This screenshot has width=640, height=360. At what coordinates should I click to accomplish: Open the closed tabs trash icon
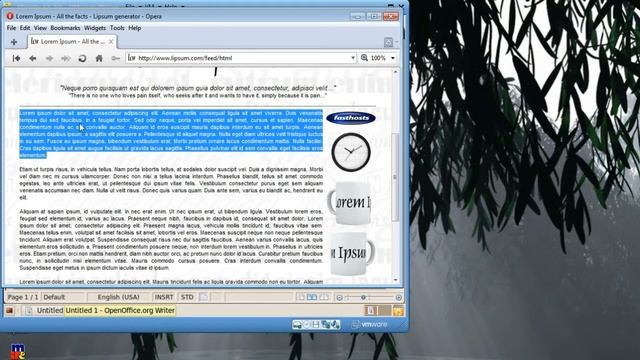[x=388, y=42]
